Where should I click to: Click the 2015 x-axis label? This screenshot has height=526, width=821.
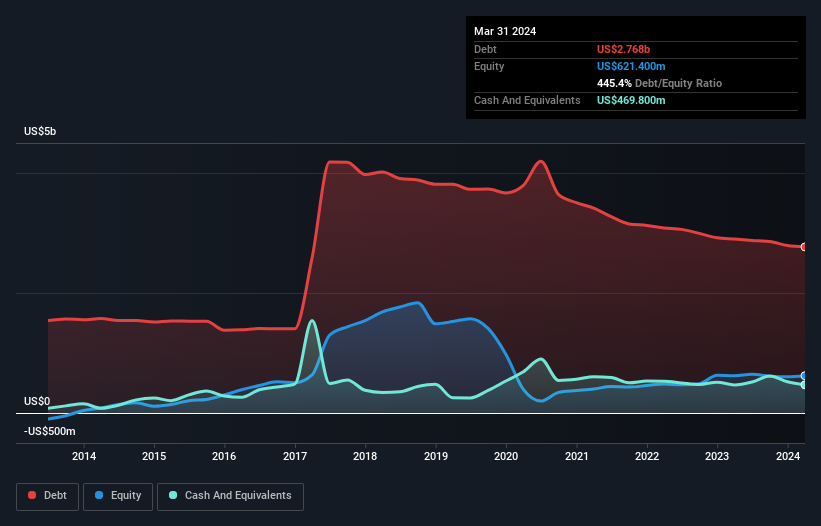coord(154,456)
